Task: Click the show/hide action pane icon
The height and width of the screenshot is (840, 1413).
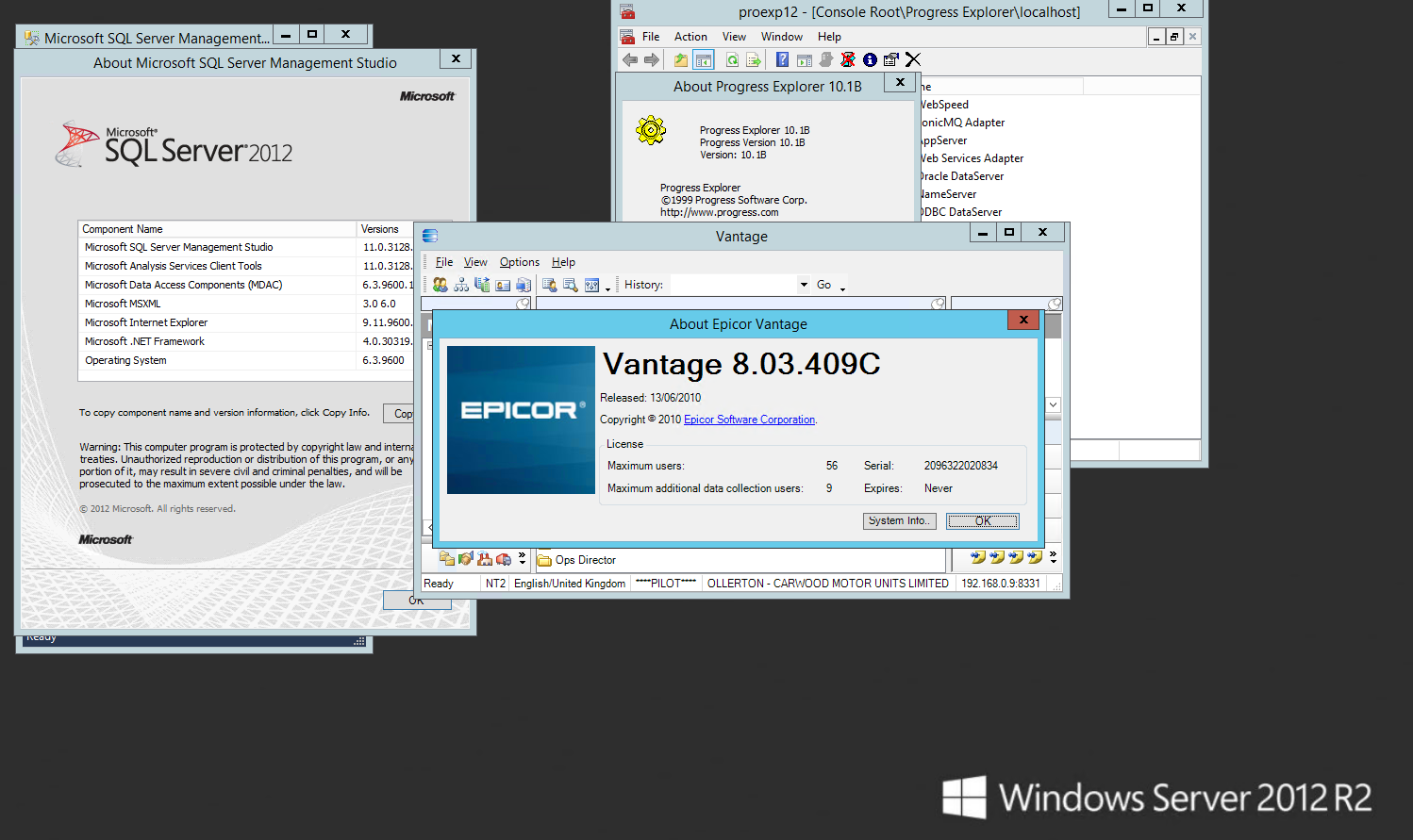Action: [x=804, y=59]
